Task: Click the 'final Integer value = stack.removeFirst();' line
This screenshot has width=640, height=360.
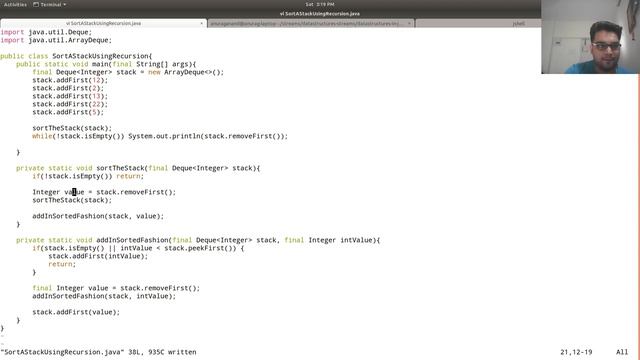Action: pyautogui.click(x=116, y=288)
